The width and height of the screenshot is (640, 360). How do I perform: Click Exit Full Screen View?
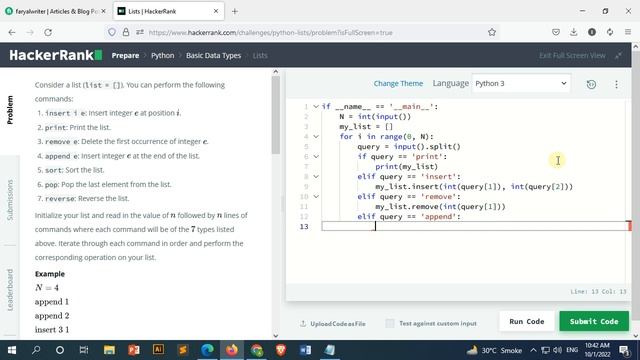click(572, 56)
